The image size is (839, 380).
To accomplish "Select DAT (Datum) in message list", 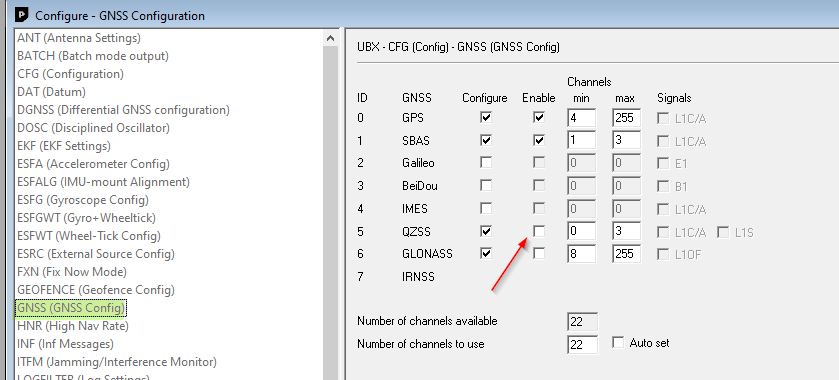I will pos(51,92).
